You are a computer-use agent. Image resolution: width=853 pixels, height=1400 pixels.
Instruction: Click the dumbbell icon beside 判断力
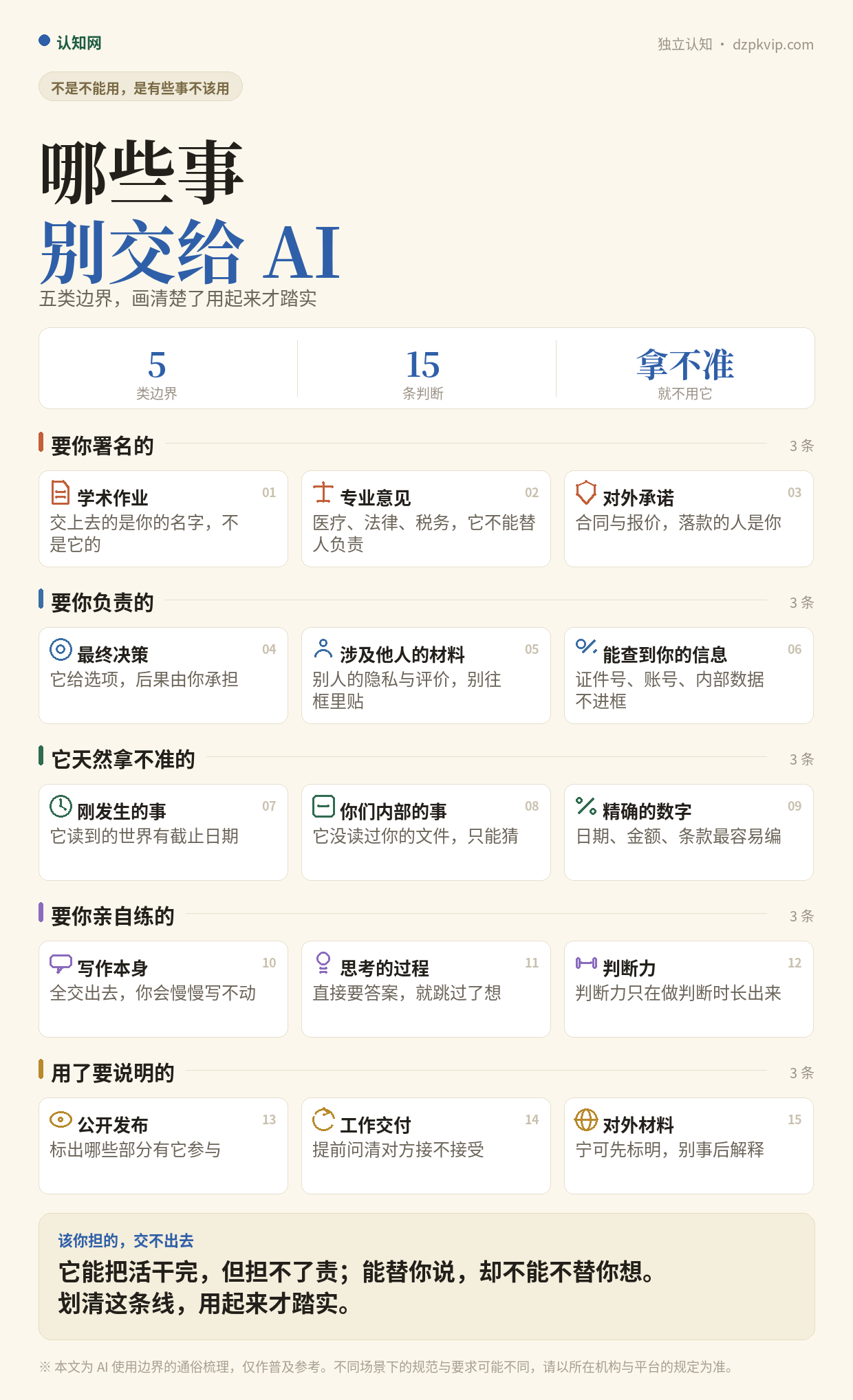point(586,963)
